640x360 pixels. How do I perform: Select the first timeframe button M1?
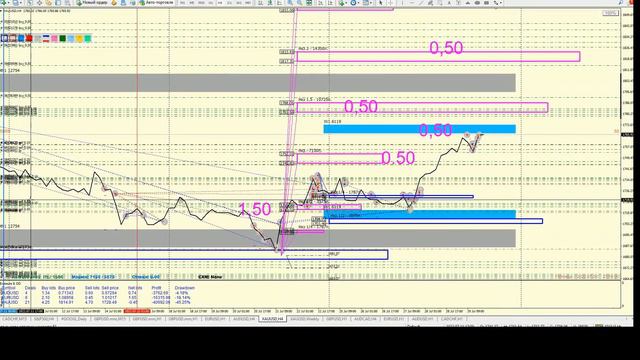coord(182,2)
